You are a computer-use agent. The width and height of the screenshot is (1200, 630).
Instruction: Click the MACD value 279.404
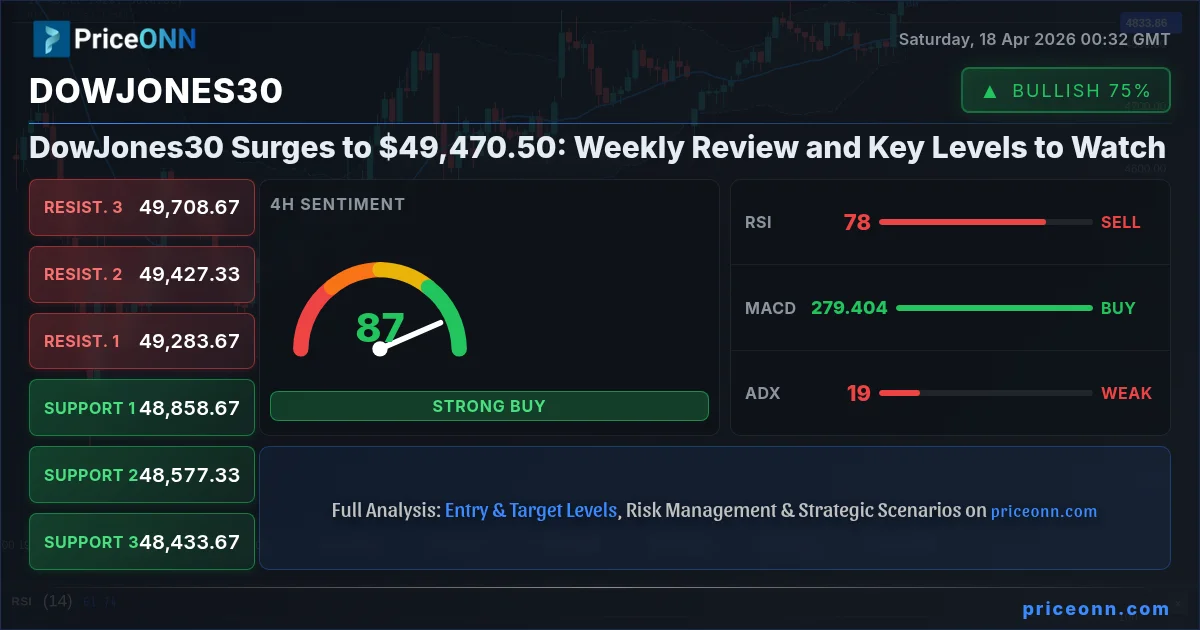pos(849,308)
